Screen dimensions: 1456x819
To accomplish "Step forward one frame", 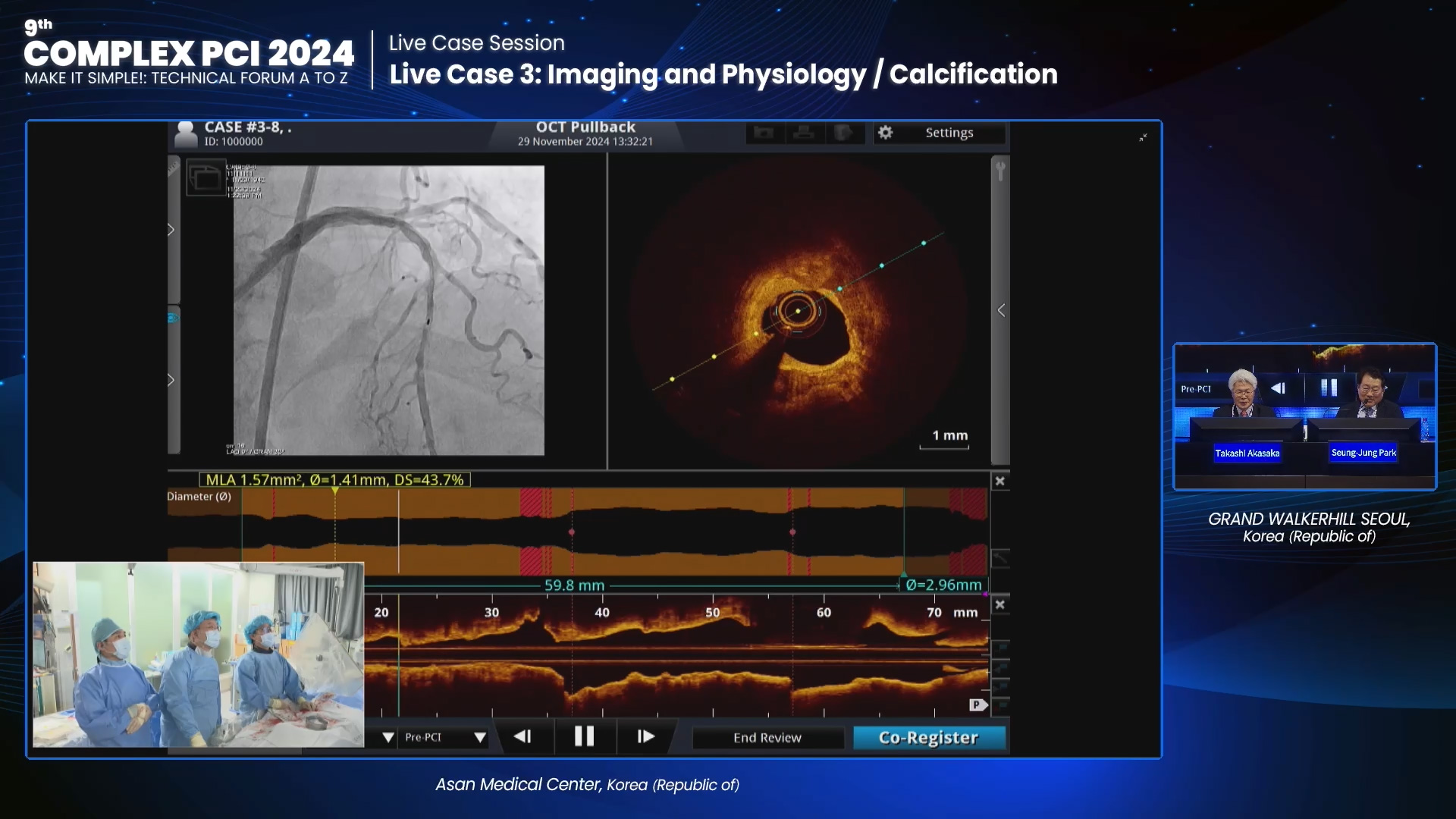I will click(645, 736).
